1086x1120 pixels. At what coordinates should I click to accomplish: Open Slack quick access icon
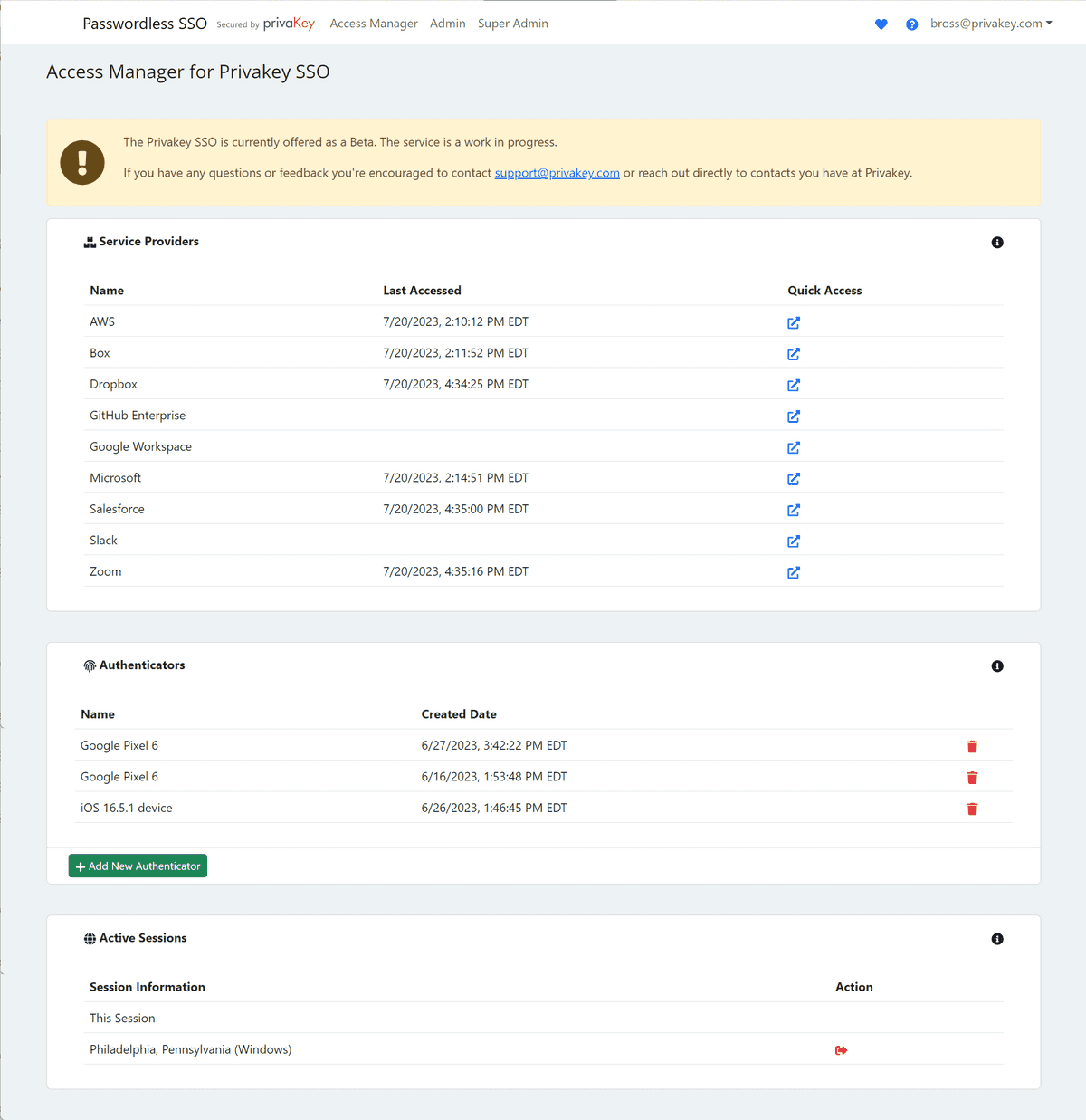[794, 541]
